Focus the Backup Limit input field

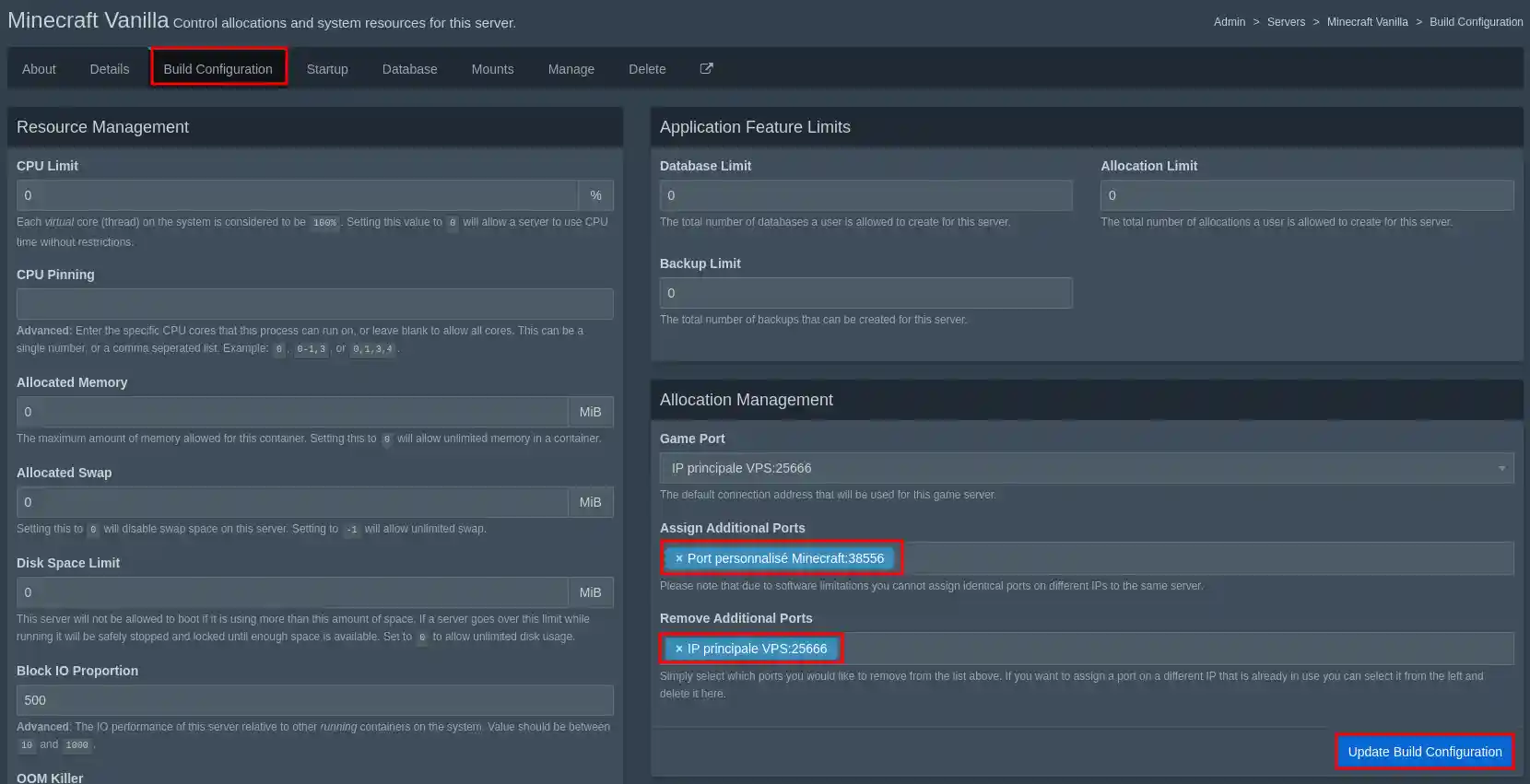[x=866, y=293]
